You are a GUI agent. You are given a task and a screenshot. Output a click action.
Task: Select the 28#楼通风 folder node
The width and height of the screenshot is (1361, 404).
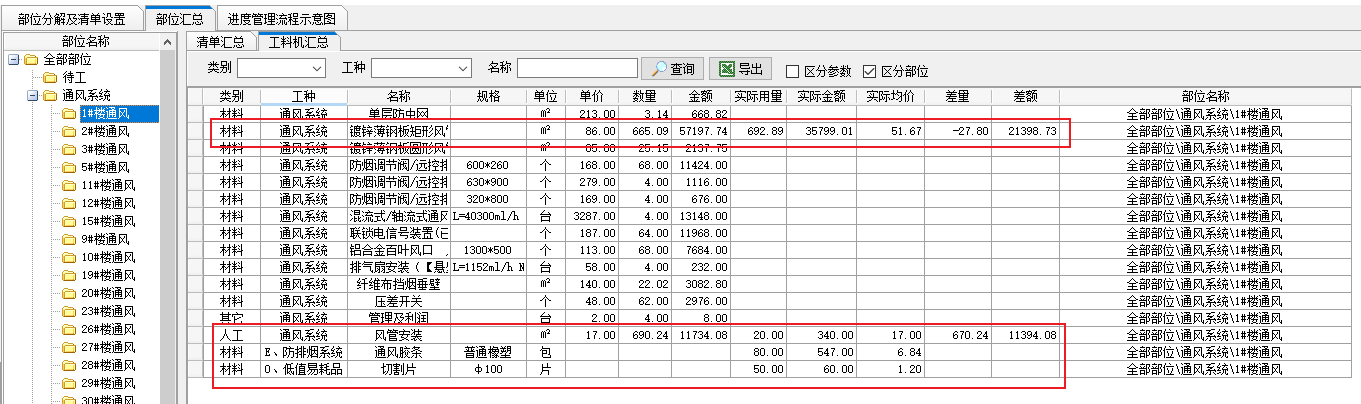107,365
